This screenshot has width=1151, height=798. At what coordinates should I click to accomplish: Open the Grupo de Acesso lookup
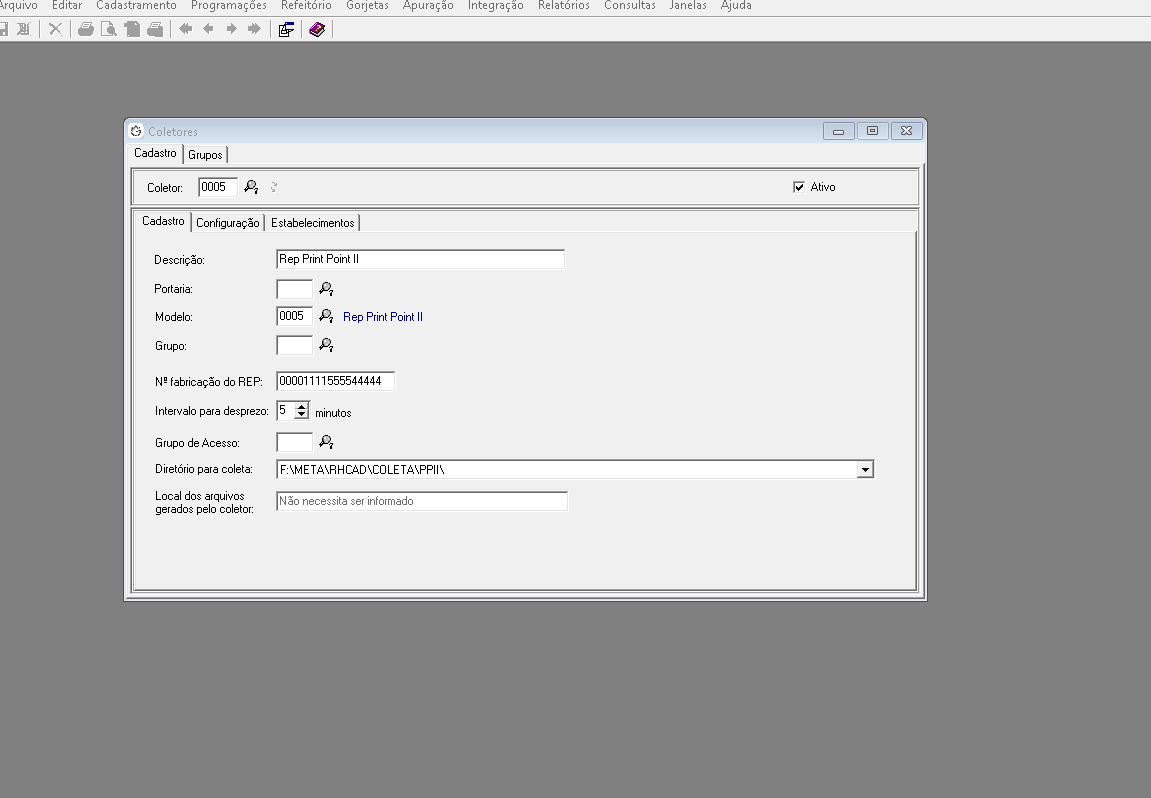click(326, 441)
